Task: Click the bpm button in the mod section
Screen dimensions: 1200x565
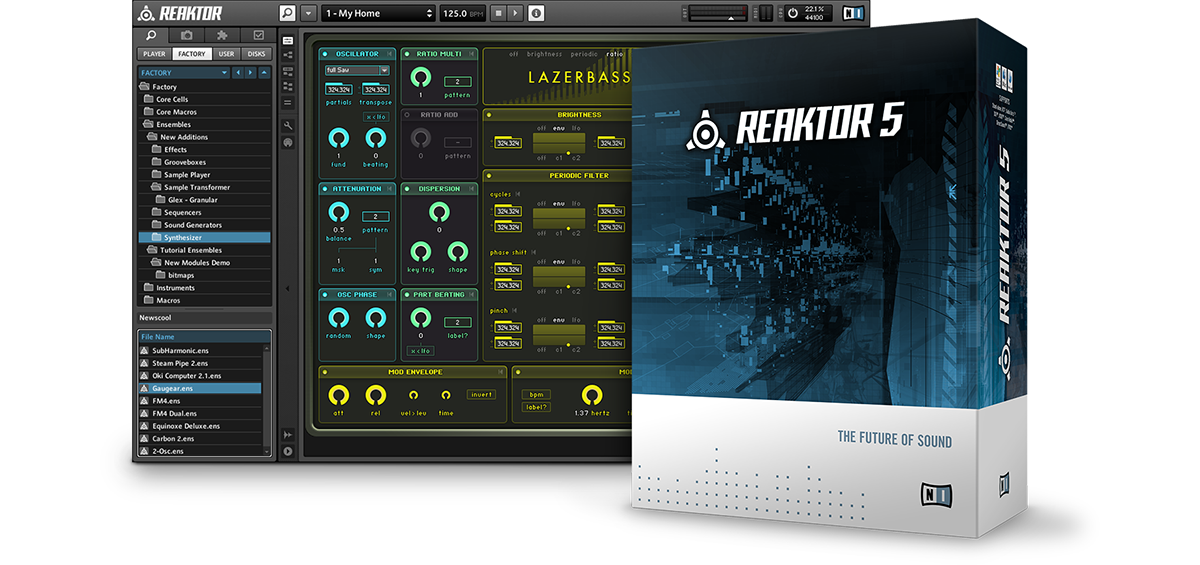Action: pyautogui.click(x=536, y=394)
